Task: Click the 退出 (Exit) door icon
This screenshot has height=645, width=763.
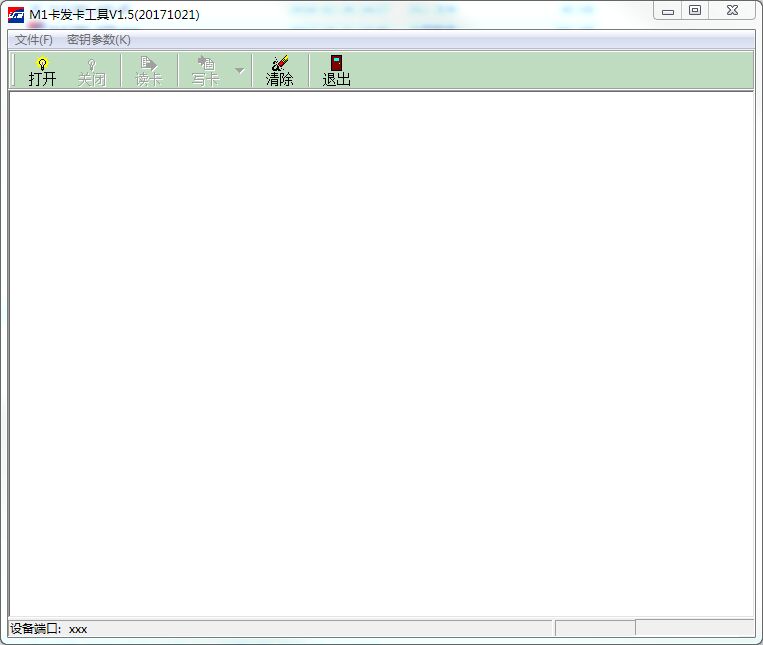Action: tap(336, 70)
